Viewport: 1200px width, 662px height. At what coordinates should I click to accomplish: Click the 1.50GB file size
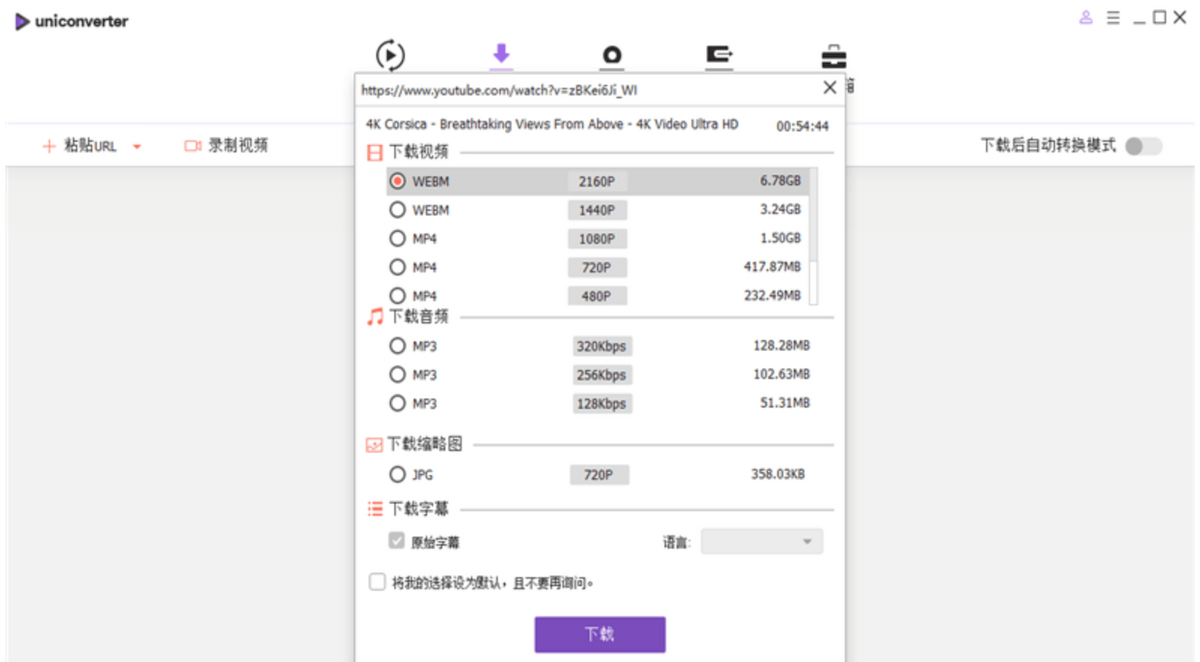pos(780,239)
